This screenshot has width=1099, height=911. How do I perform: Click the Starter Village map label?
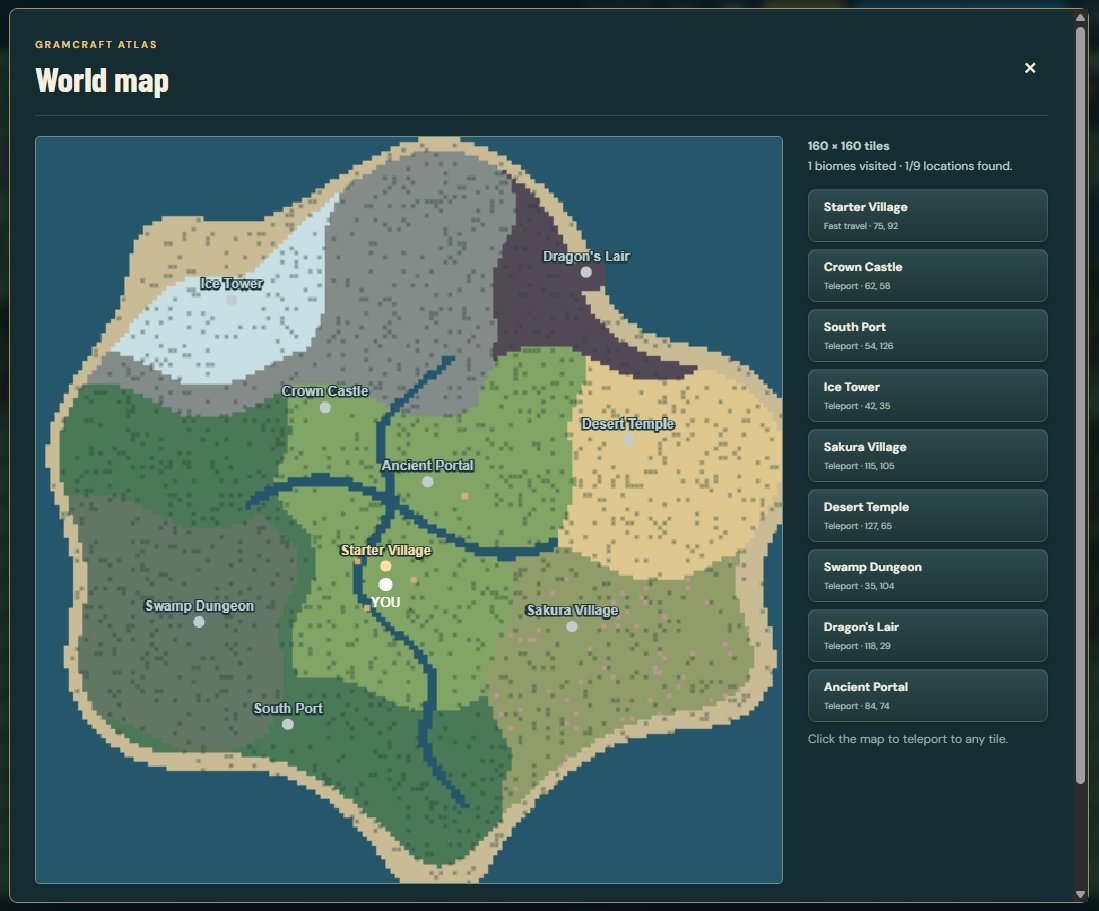click(385, 550)
